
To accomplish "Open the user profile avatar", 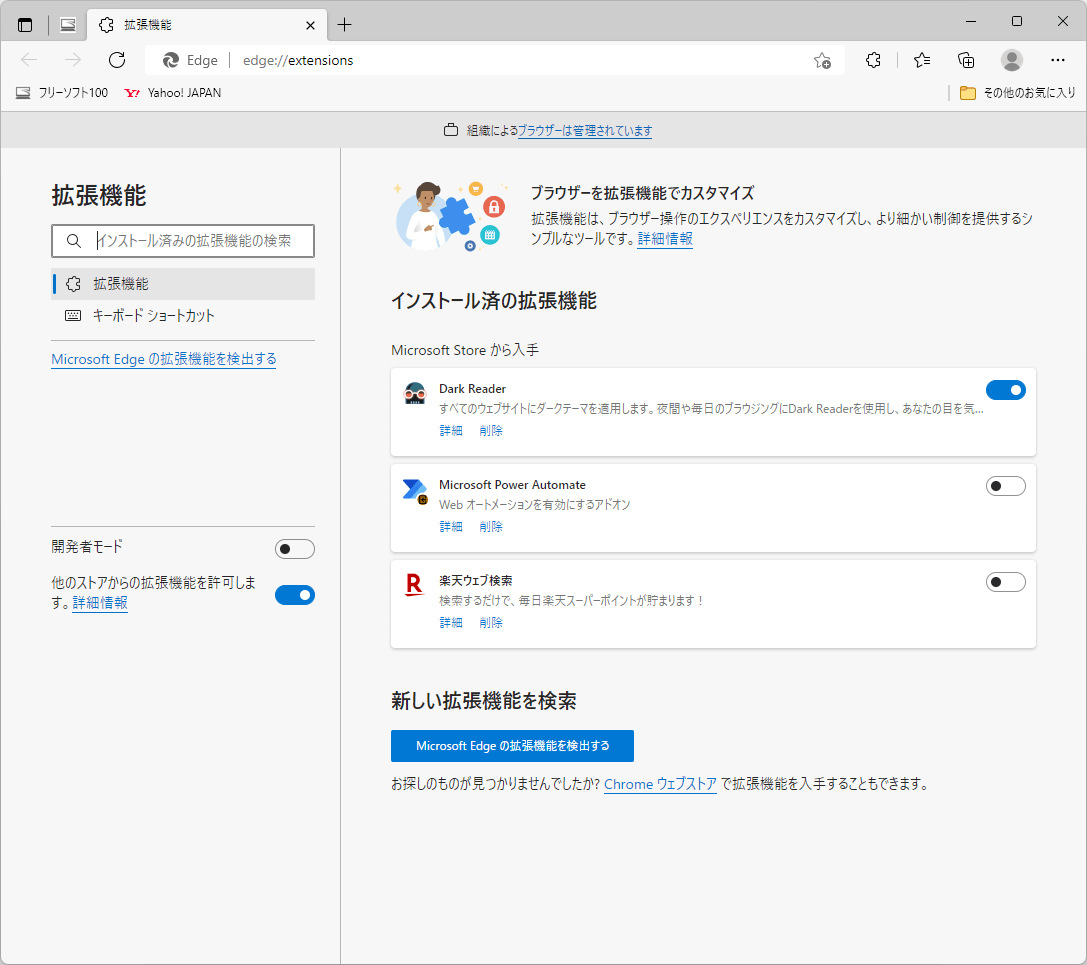I will (x=1011, y=60).
